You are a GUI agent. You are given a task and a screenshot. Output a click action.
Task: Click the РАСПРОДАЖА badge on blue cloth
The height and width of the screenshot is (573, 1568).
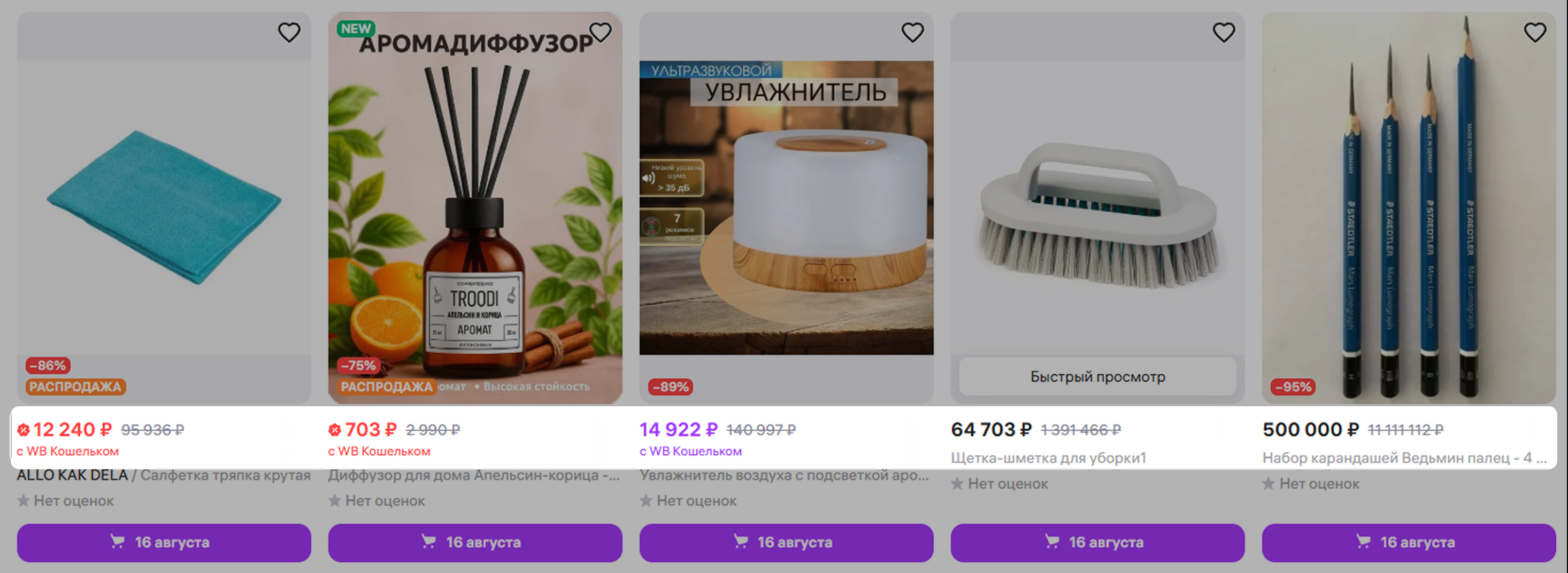click(75, 387)
